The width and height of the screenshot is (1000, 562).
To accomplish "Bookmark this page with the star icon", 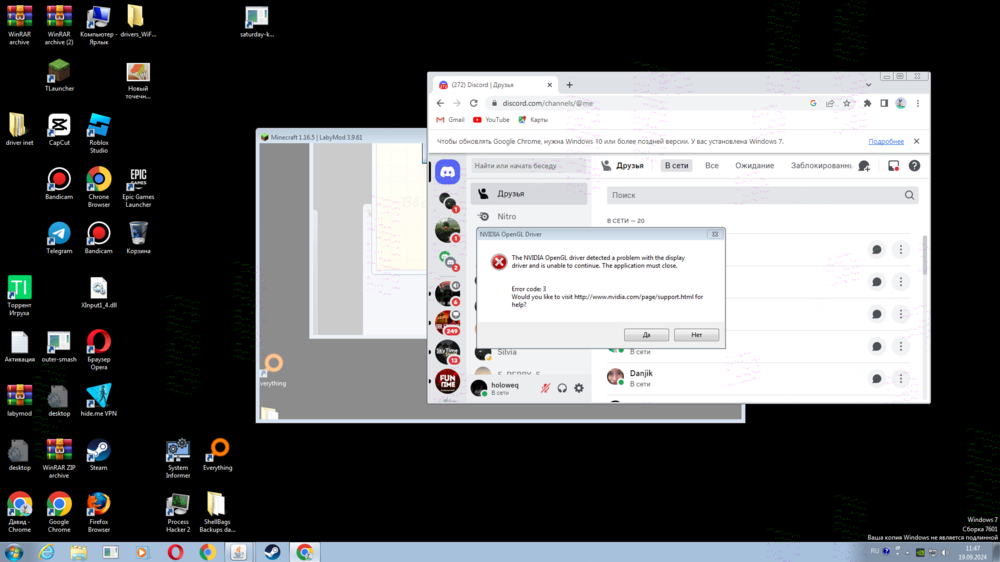I will (x=847, y=103).
